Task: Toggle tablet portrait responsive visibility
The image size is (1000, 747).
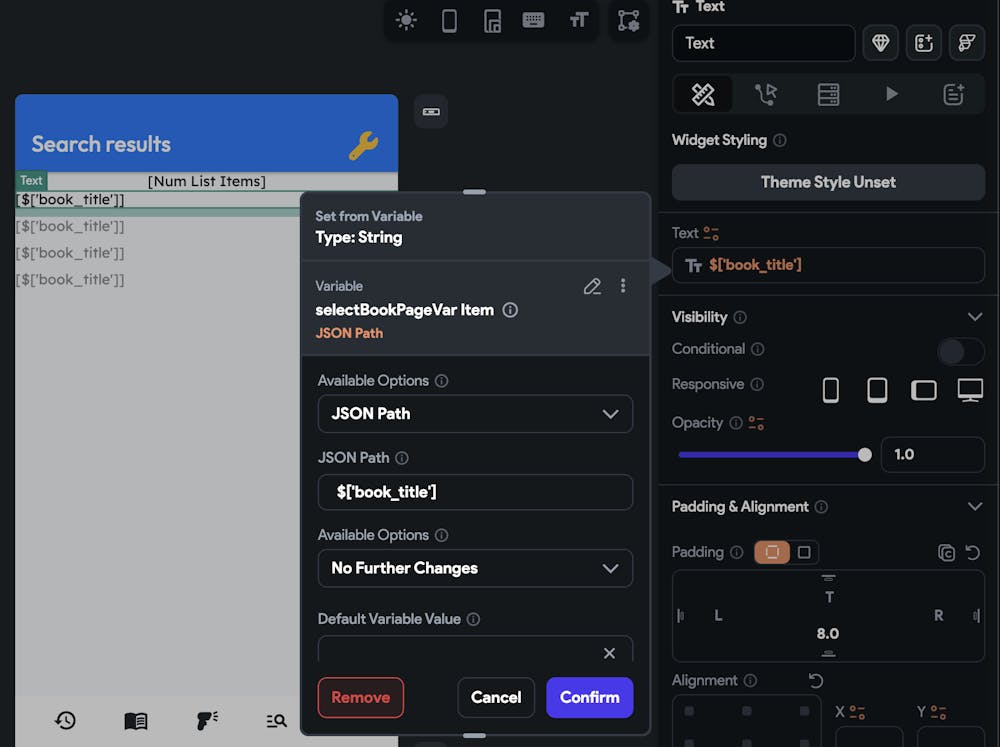Action: (x=877, y=390)
